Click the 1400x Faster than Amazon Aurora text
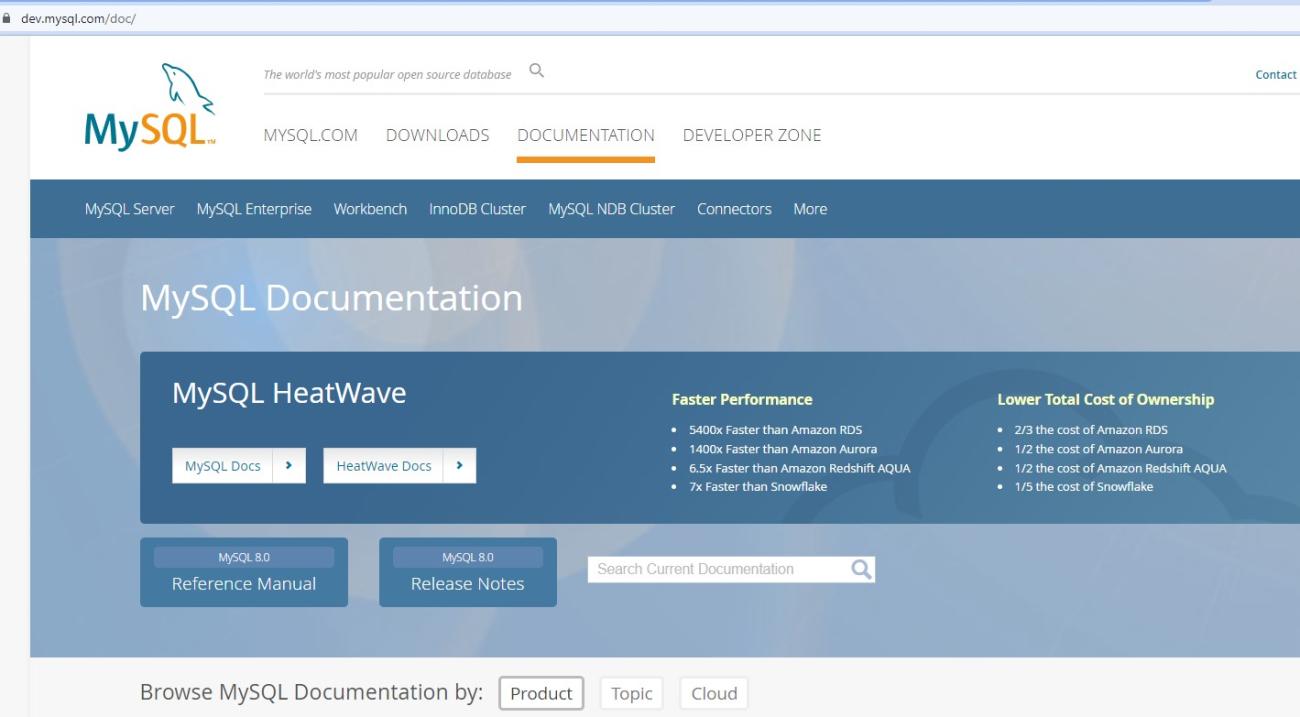 (783, 449)
